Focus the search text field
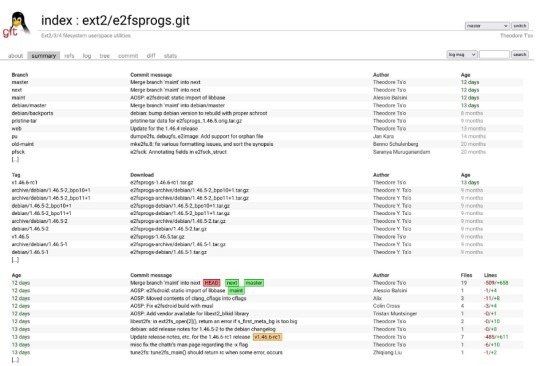 pyautogui.click(x=494, y=54)
